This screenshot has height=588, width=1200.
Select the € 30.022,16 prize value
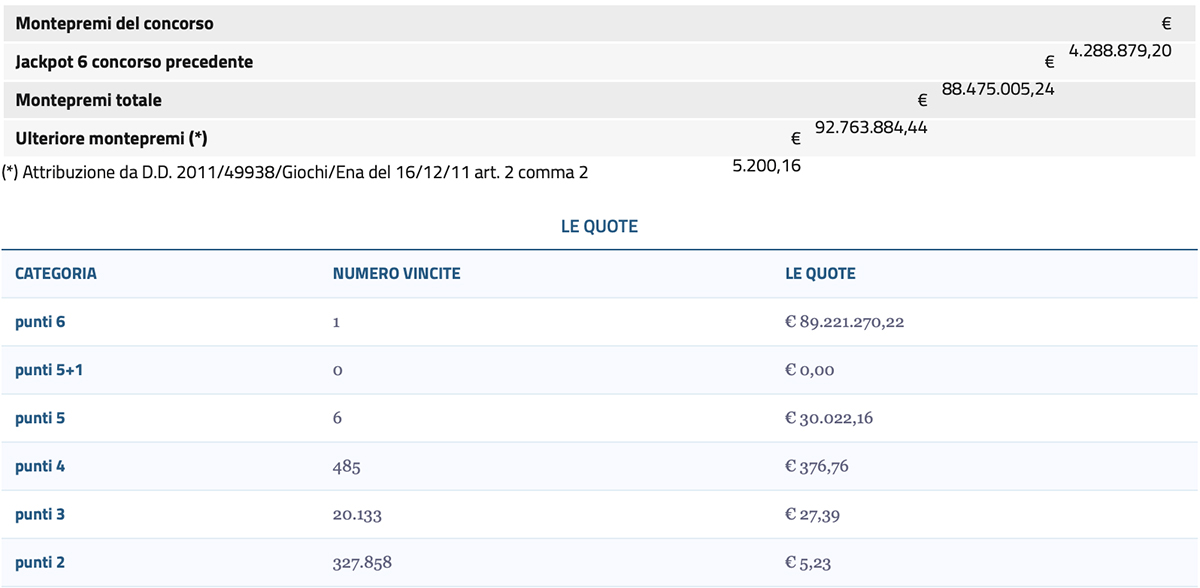coord(829,418)
